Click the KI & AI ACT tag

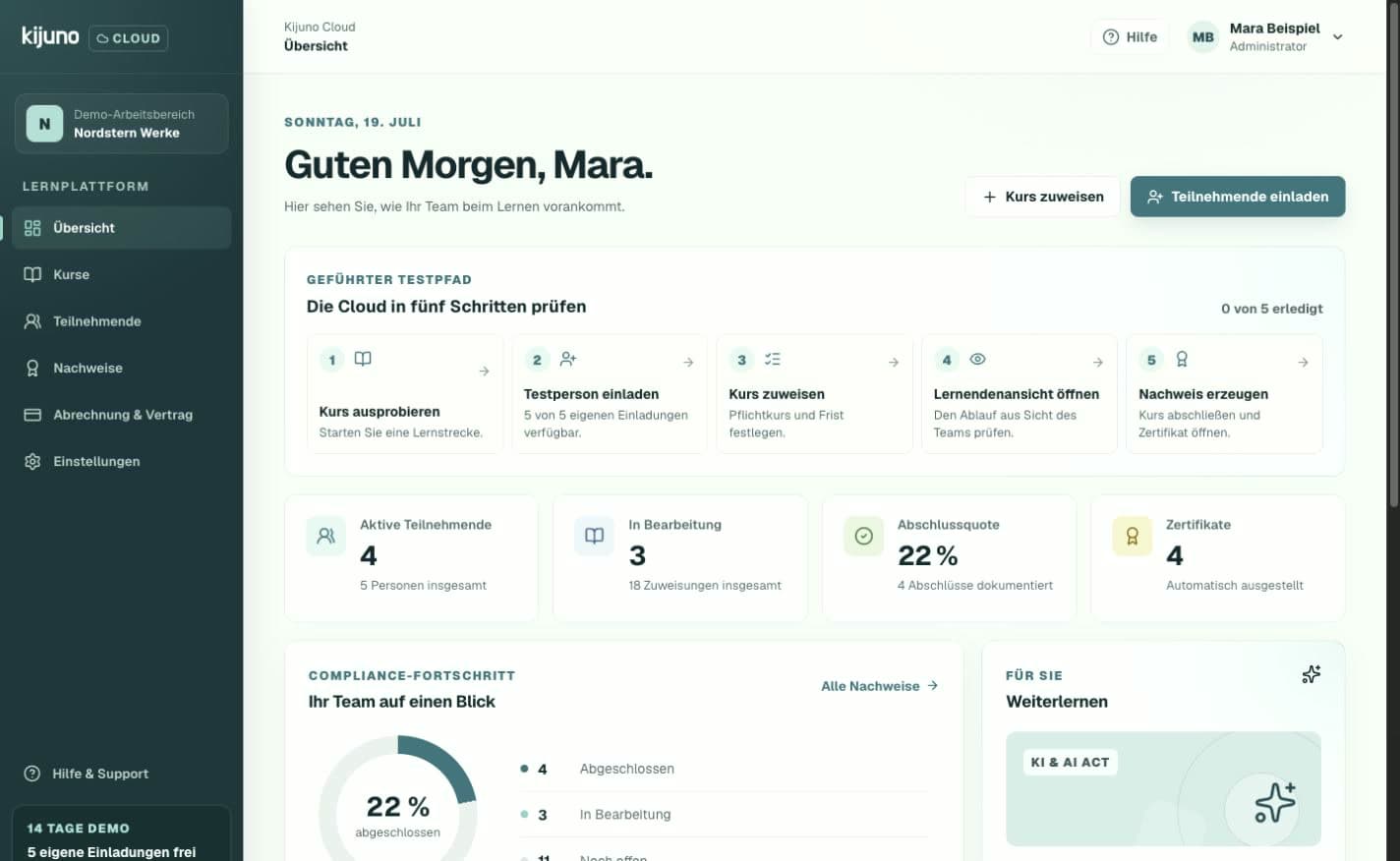1070,762
